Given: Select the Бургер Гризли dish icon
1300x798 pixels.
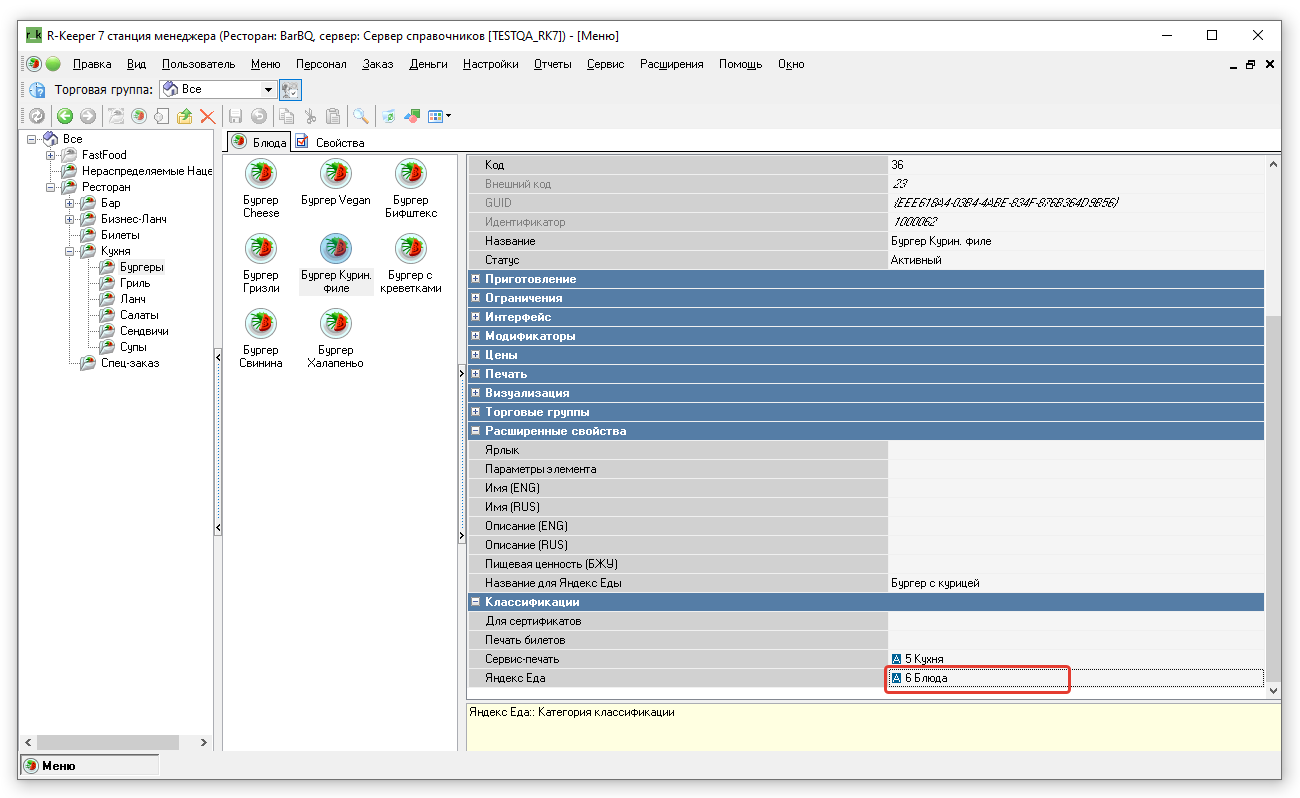Looking at the screenshot, I should (x=261, y=249).
